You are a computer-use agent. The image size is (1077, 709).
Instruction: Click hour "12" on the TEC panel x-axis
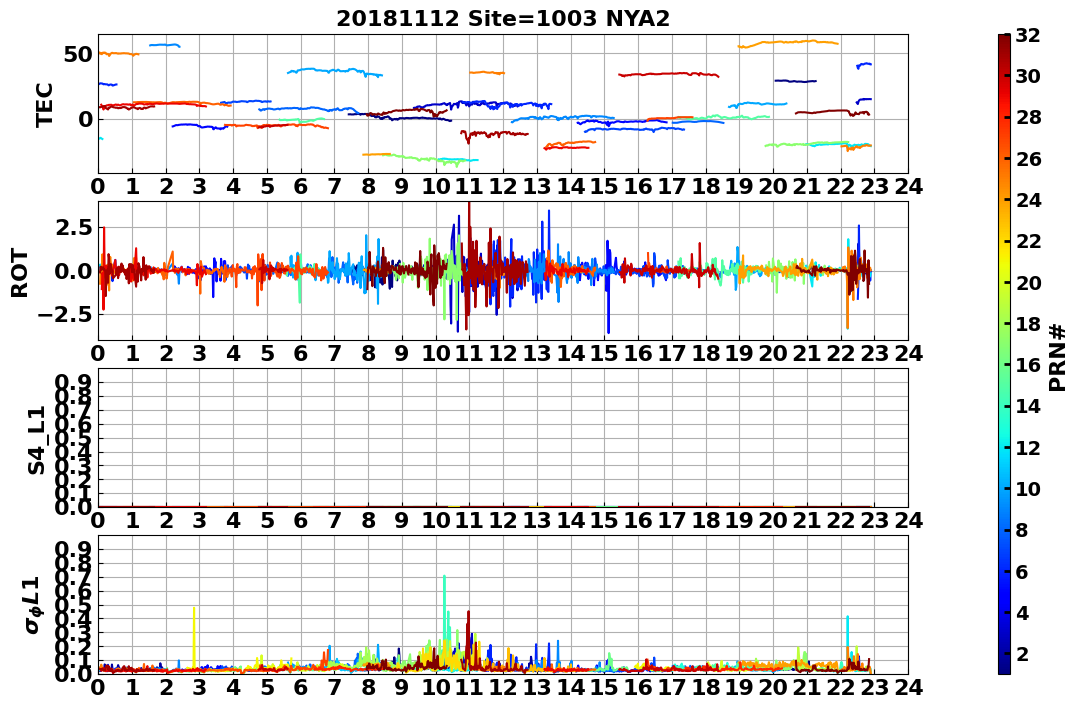click(x=503, y=186)
